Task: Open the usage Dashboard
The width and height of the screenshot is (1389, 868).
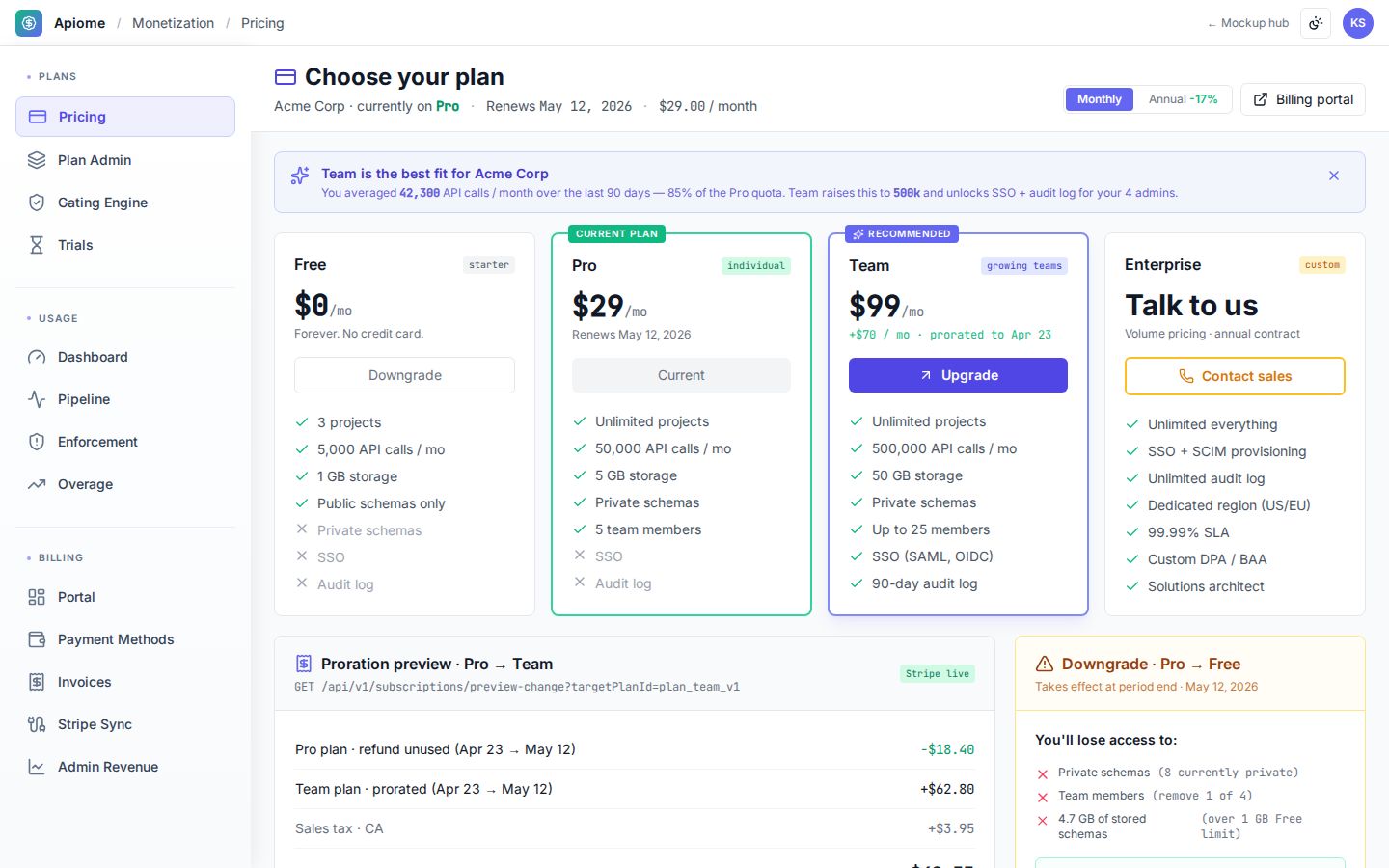Action: point(125,357)
